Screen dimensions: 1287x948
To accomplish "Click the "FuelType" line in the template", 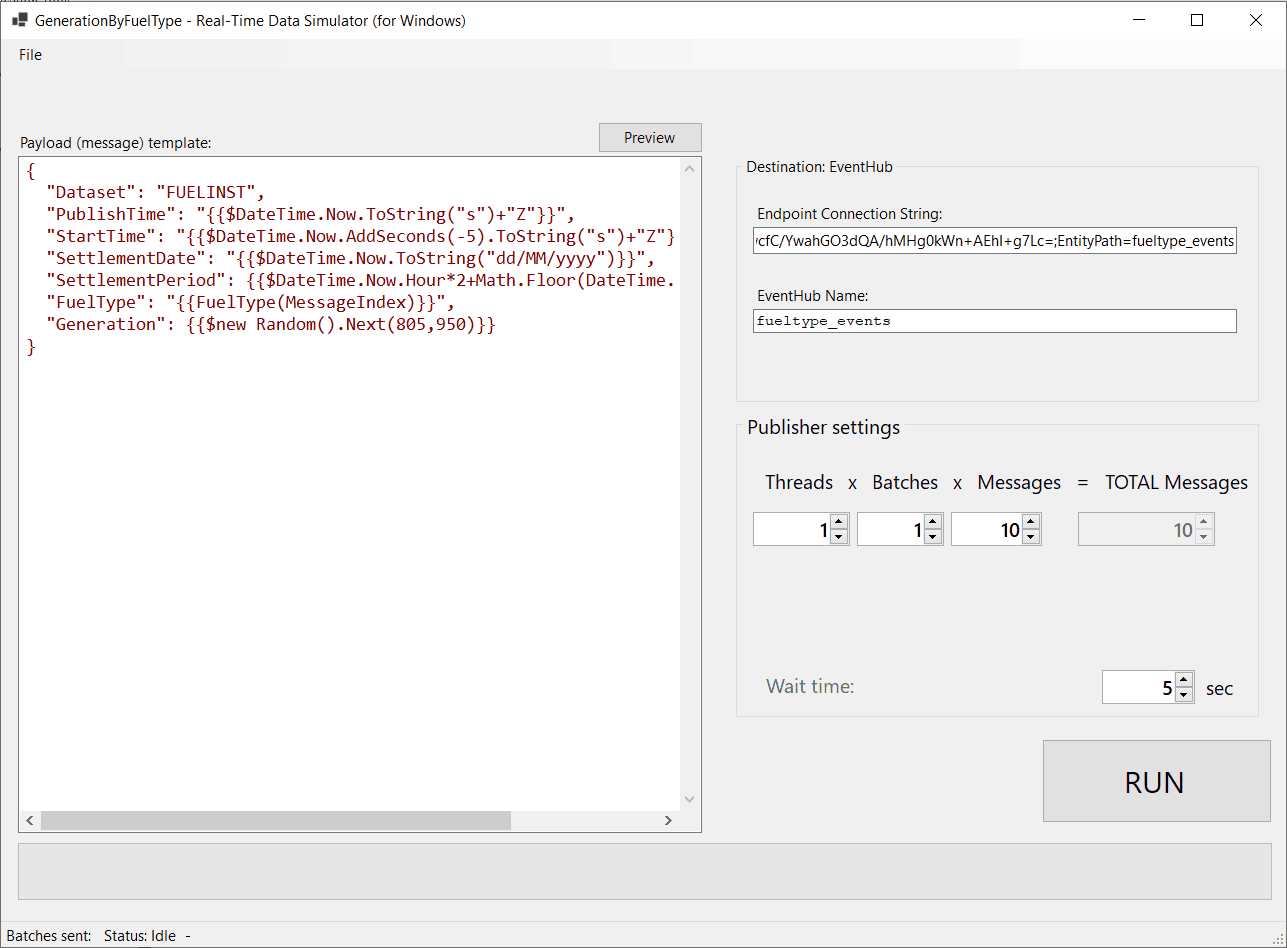I will pos(251,302).
